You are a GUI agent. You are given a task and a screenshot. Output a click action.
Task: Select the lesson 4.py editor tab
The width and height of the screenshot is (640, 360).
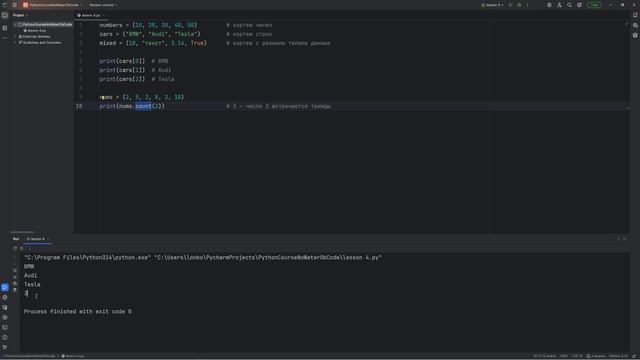click(90, 15)
